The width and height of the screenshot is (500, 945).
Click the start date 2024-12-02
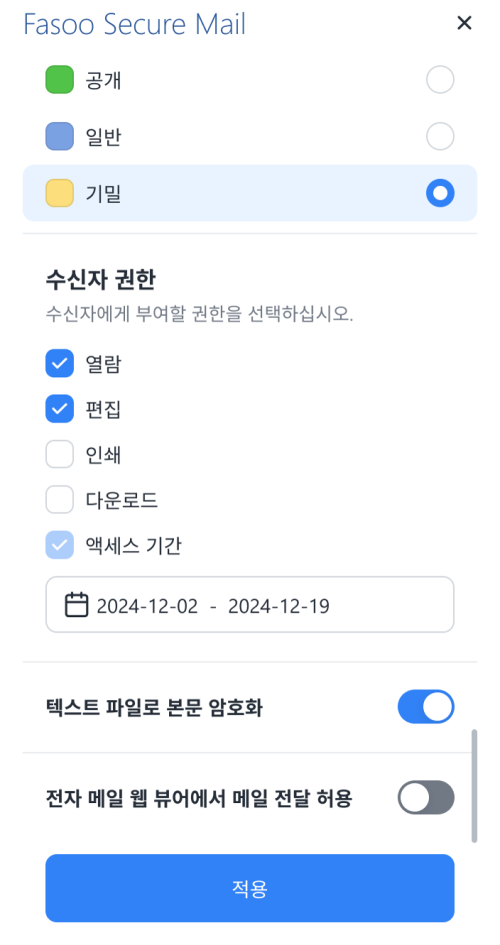(x=148, y=606)
